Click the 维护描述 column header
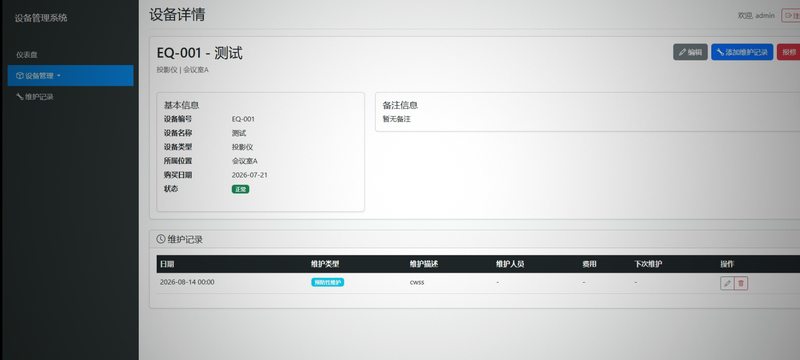 click(x=424, y=264)
